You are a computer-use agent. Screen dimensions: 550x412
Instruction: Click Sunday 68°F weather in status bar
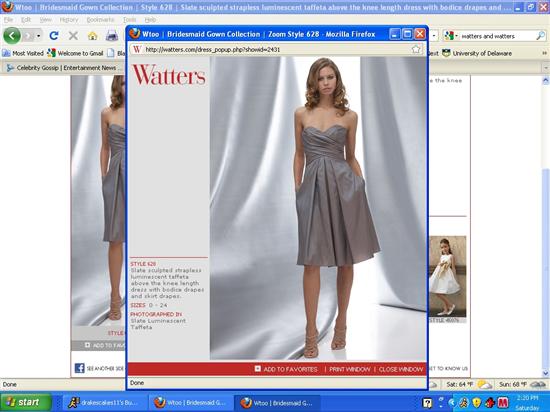[x=522, y=384]
